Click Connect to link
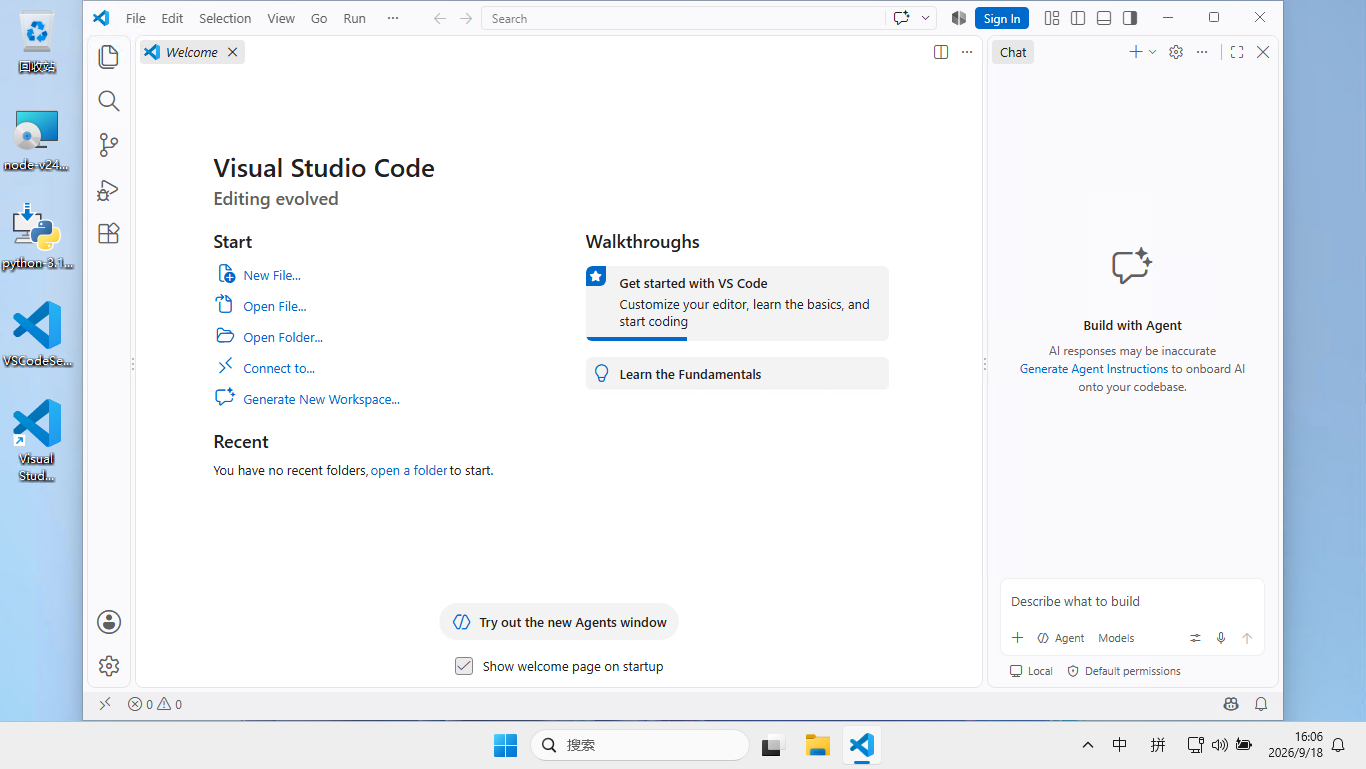 279,368
